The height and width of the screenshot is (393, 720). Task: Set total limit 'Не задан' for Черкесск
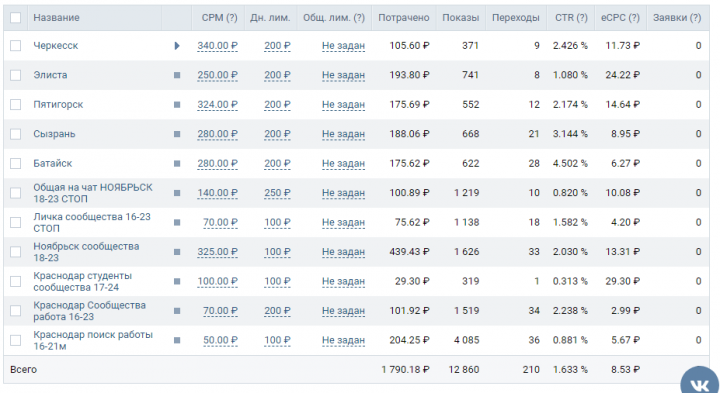343,46
